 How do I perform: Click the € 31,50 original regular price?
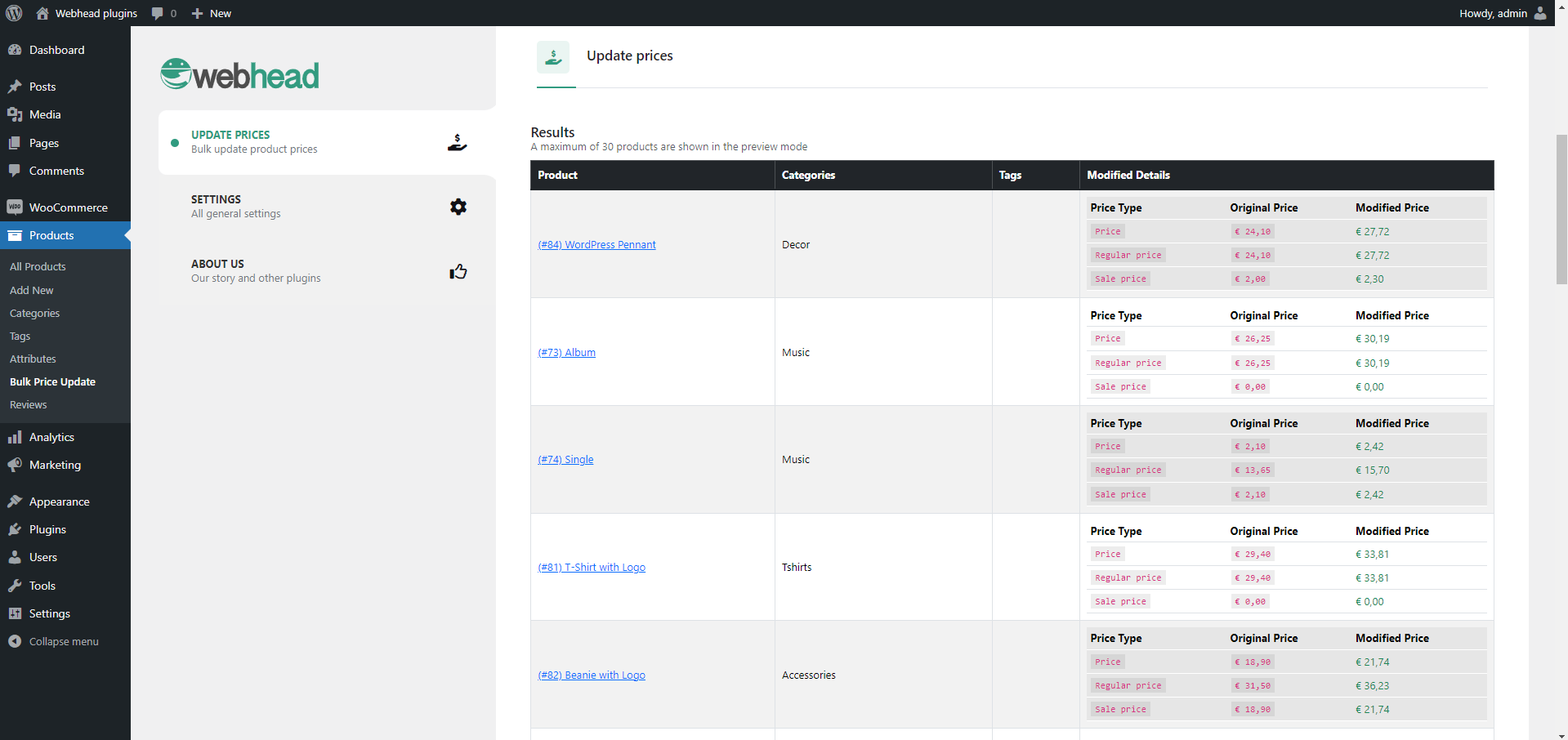coord(1253,685)
